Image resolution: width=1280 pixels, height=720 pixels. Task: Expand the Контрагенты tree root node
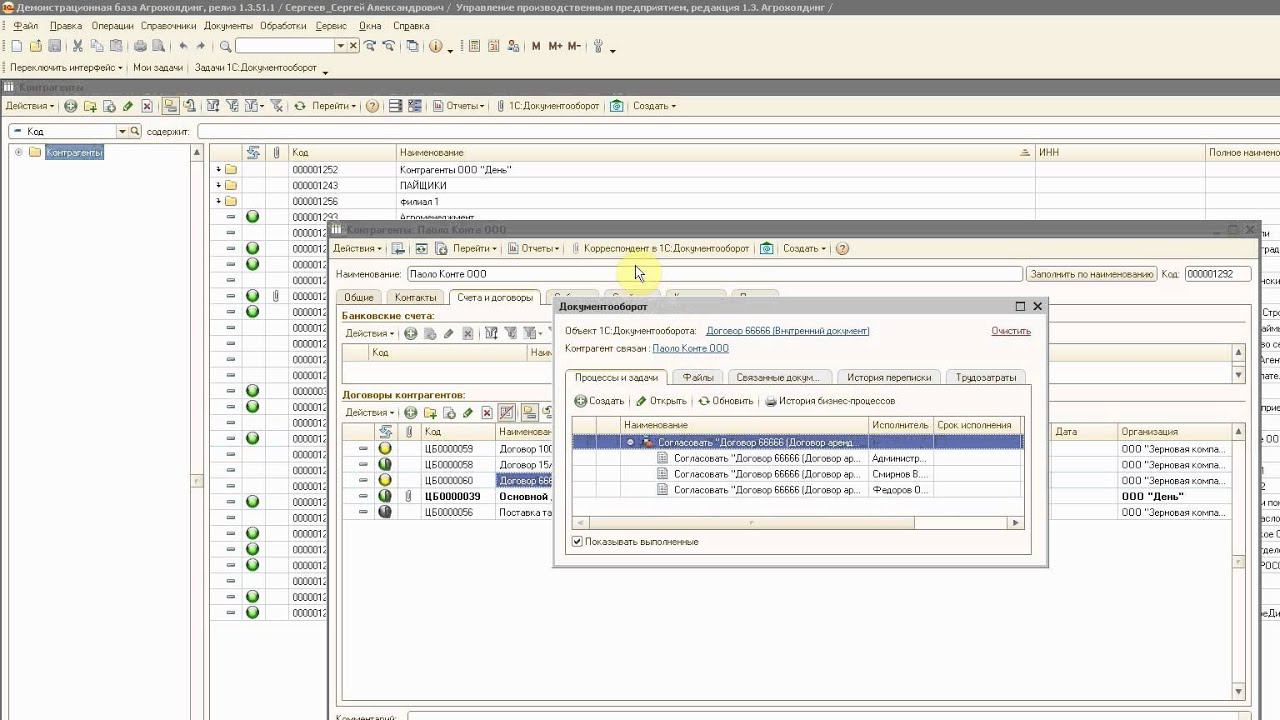18,152
